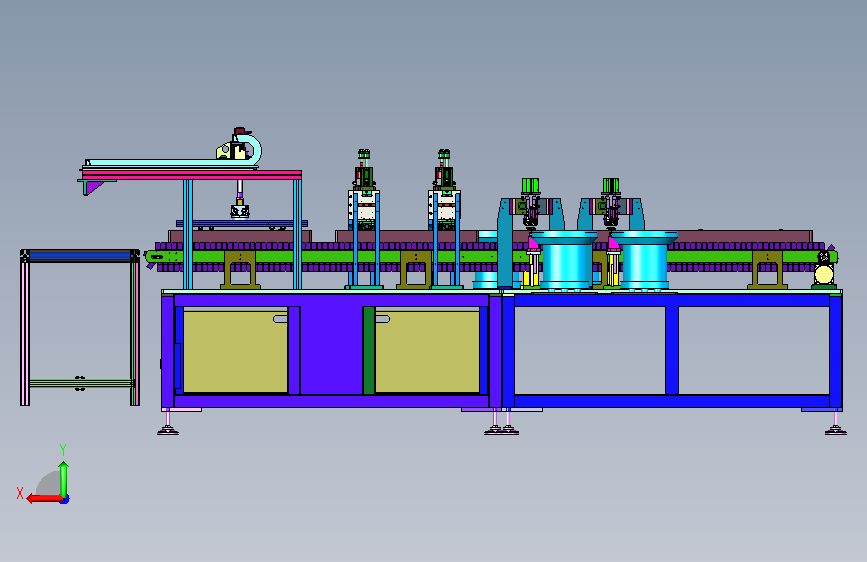
Task: Select the dark green post between cabinet doors
Action: pos(369,351)
